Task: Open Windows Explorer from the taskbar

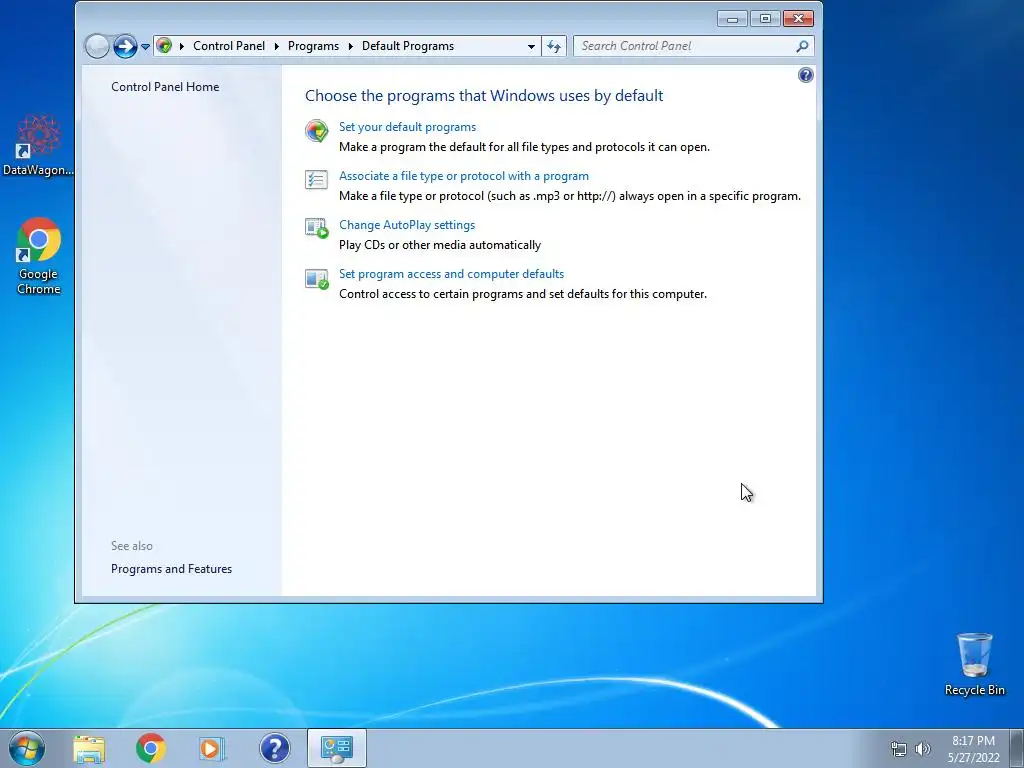Action: (x=89, y=748)
